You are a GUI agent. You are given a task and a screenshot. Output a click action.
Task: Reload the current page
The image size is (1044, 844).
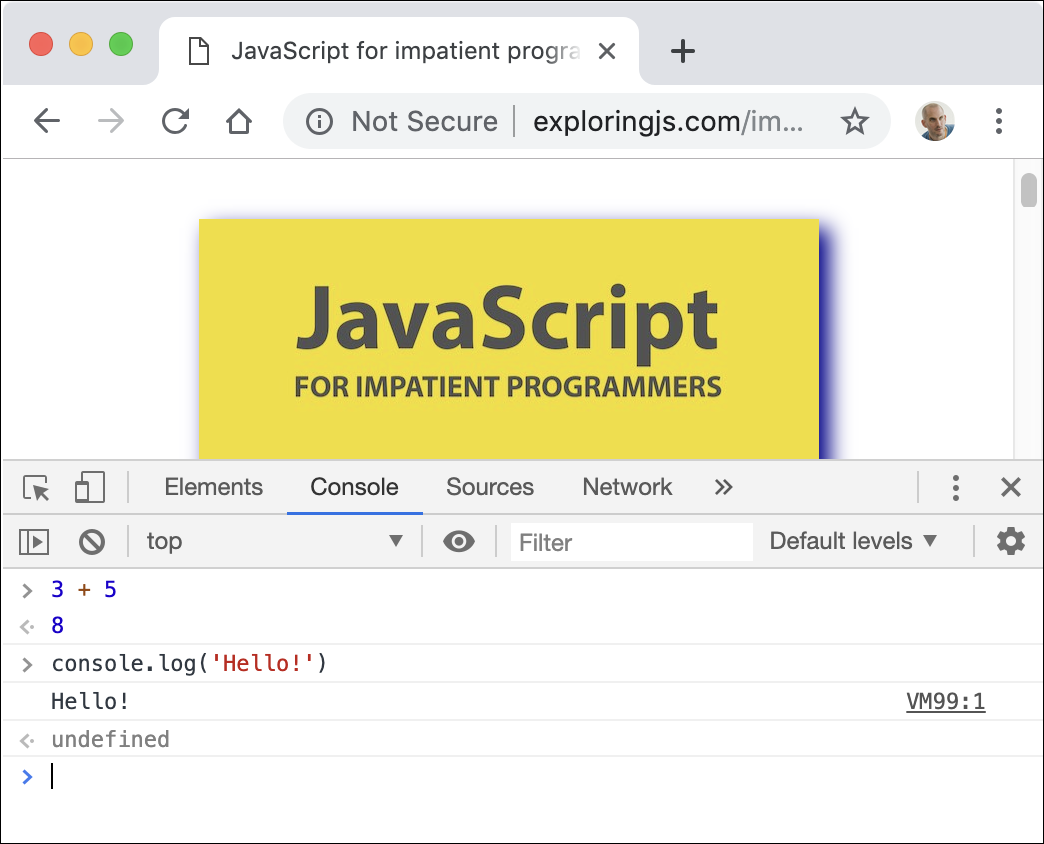click(176, 122)
